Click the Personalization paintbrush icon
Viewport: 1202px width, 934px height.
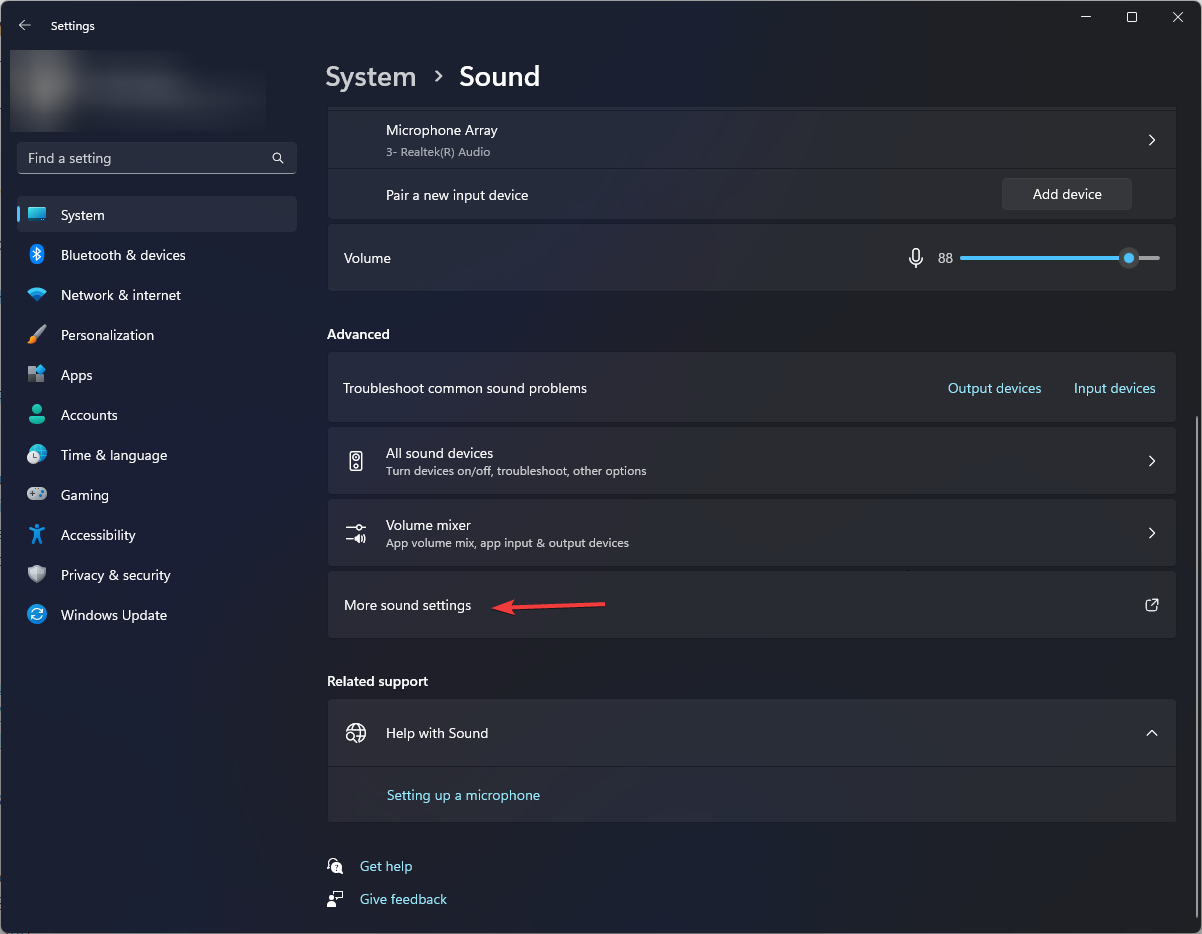tap(37, 335)
